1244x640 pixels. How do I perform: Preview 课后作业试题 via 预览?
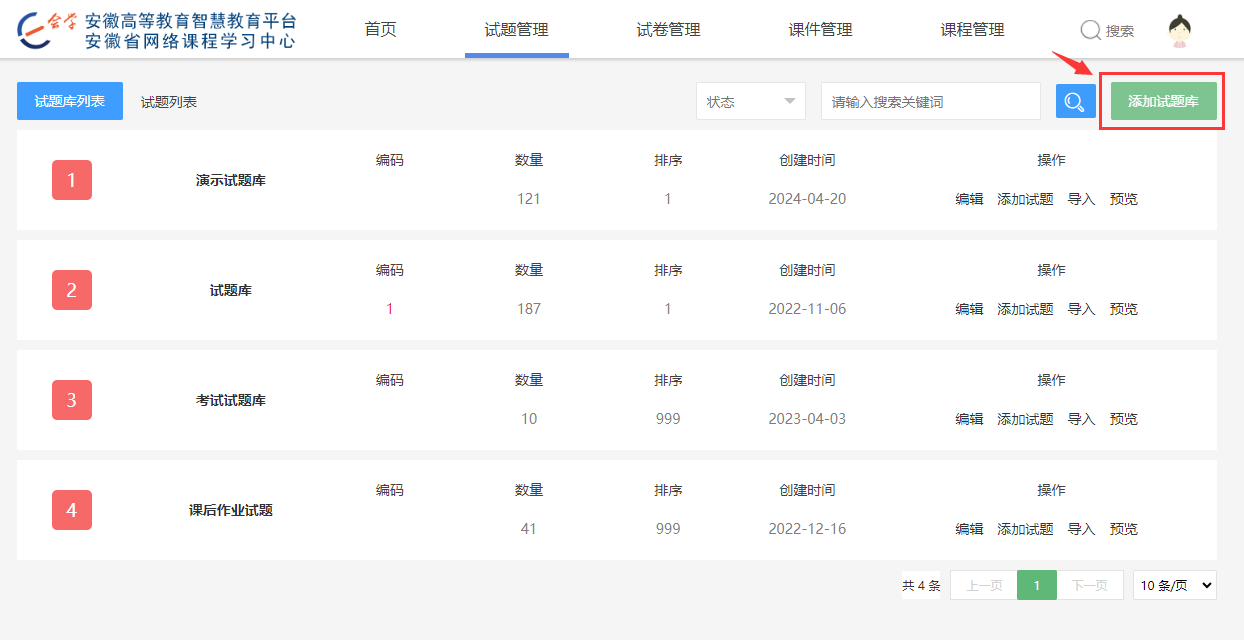coord(1124,529)
